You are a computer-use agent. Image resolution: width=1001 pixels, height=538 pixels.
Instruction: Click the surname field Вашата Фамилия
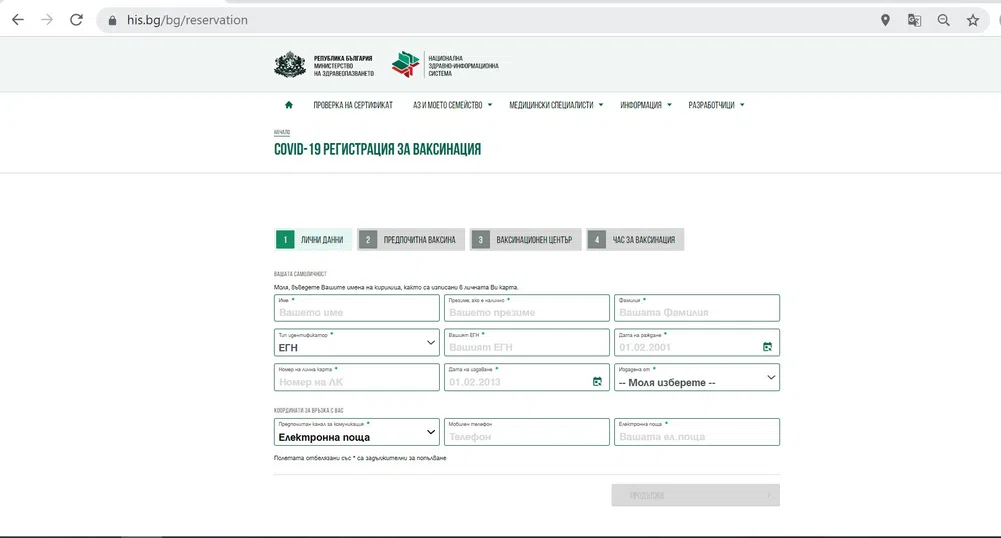pos(697,308)
